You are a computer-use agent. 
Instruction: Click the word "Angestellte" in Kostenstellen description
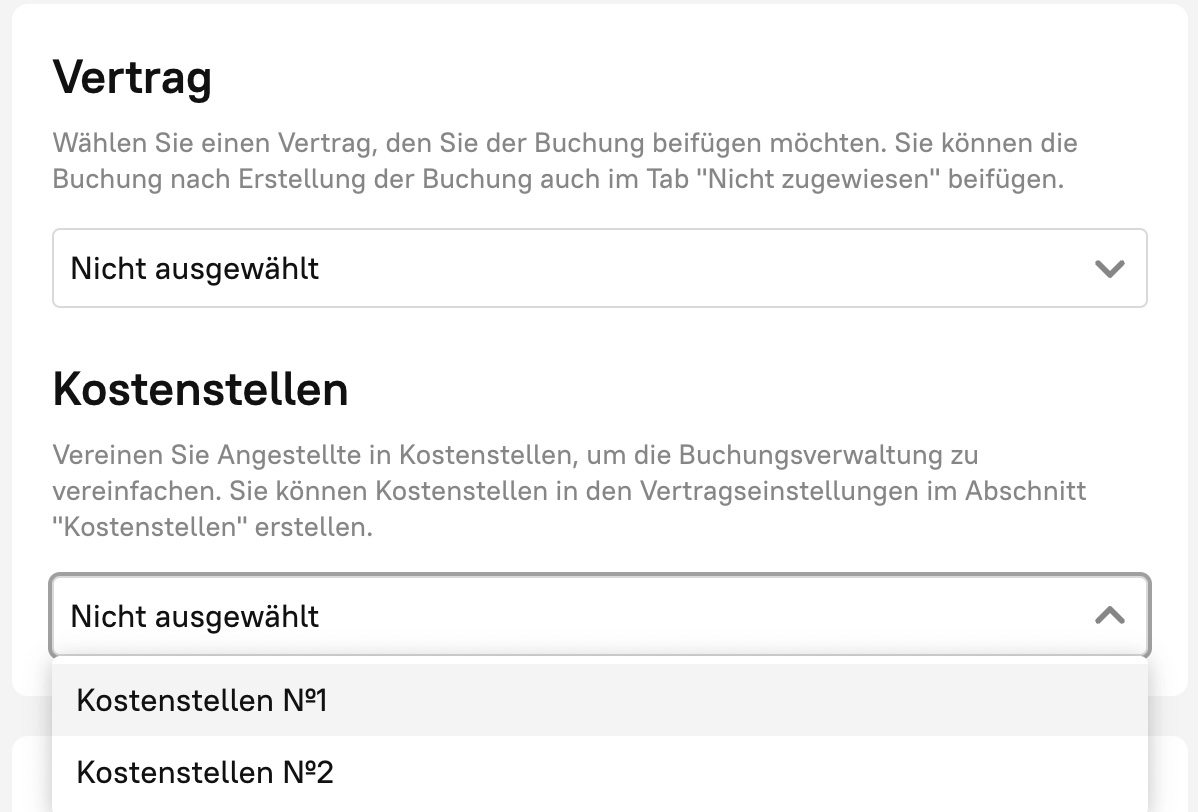[292, 455]
